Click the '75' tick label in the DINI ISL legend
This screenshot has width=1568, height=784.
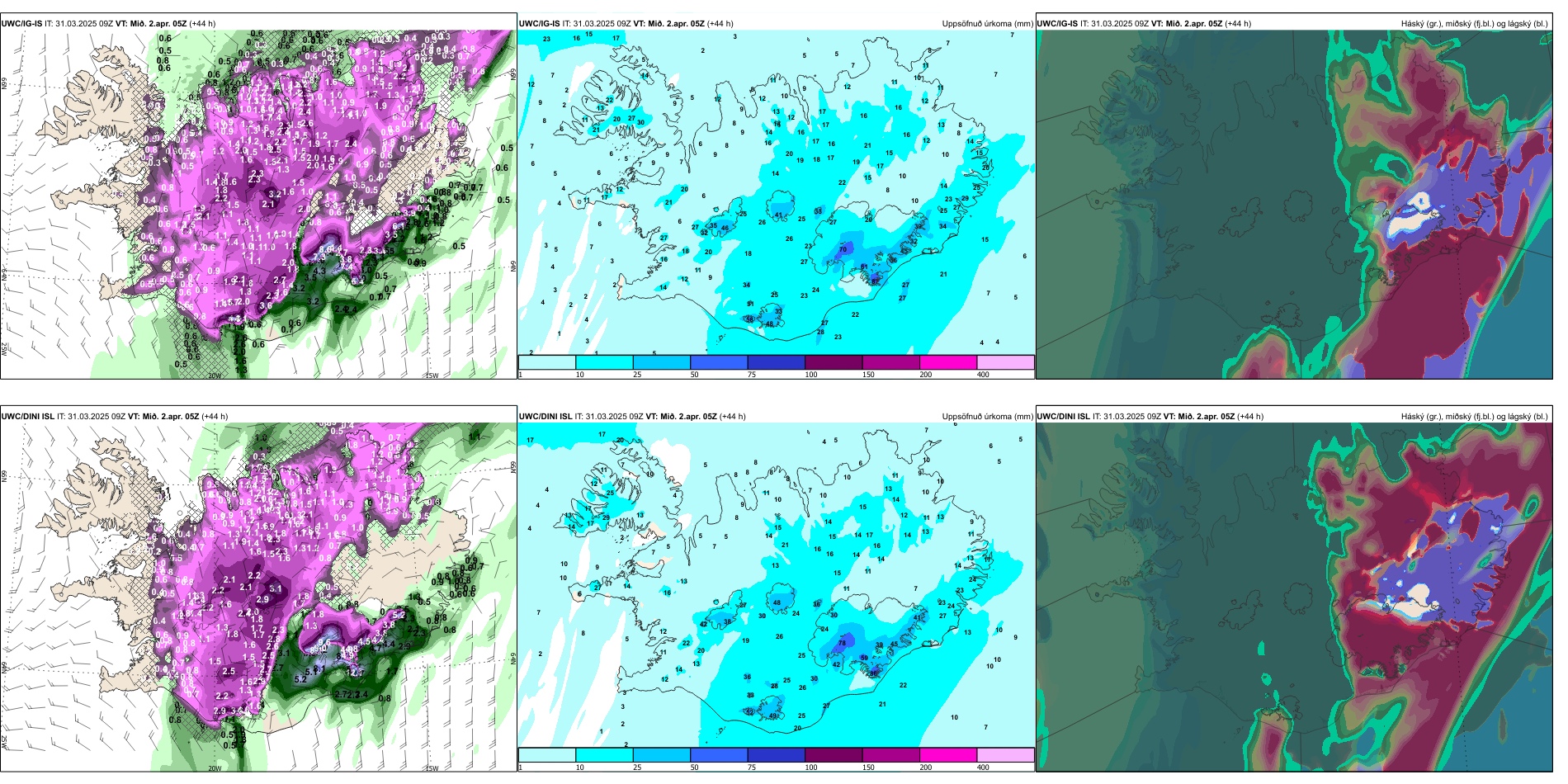pos(753,767)
